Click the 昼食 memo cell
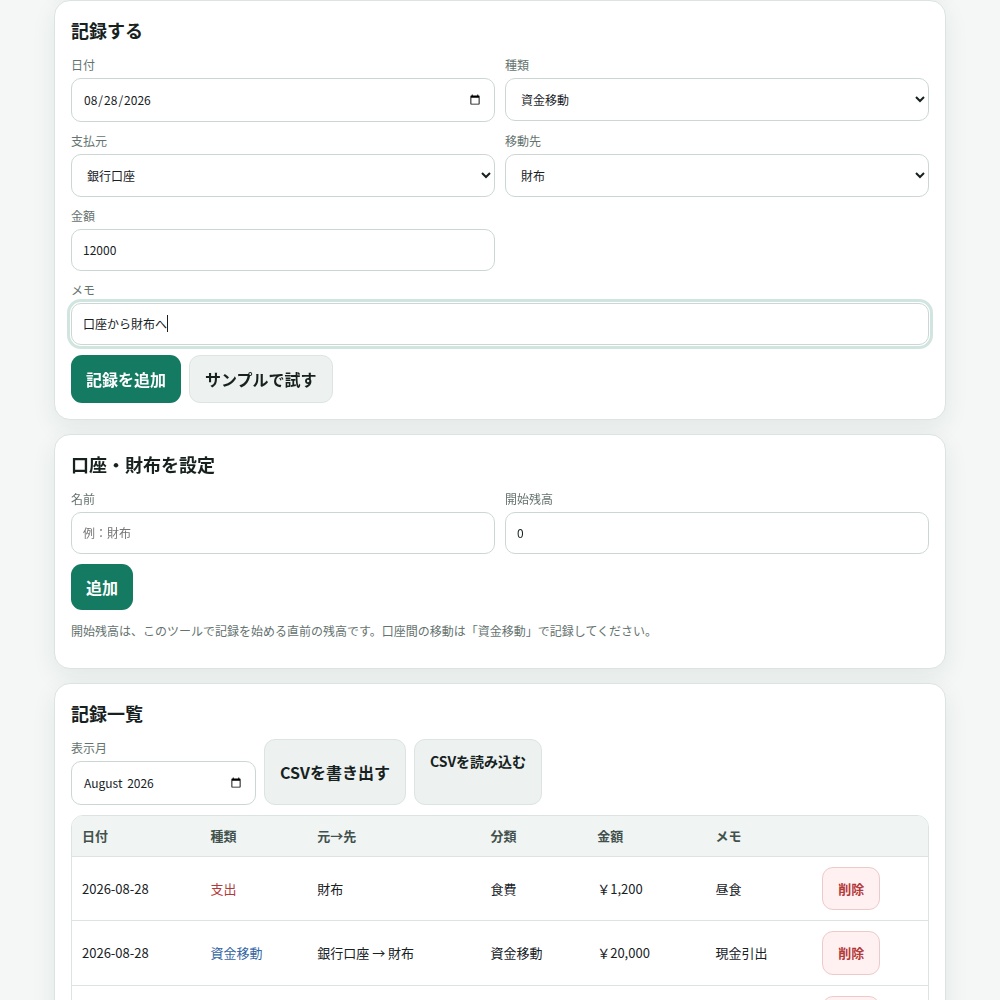 (x=728, y=890)
